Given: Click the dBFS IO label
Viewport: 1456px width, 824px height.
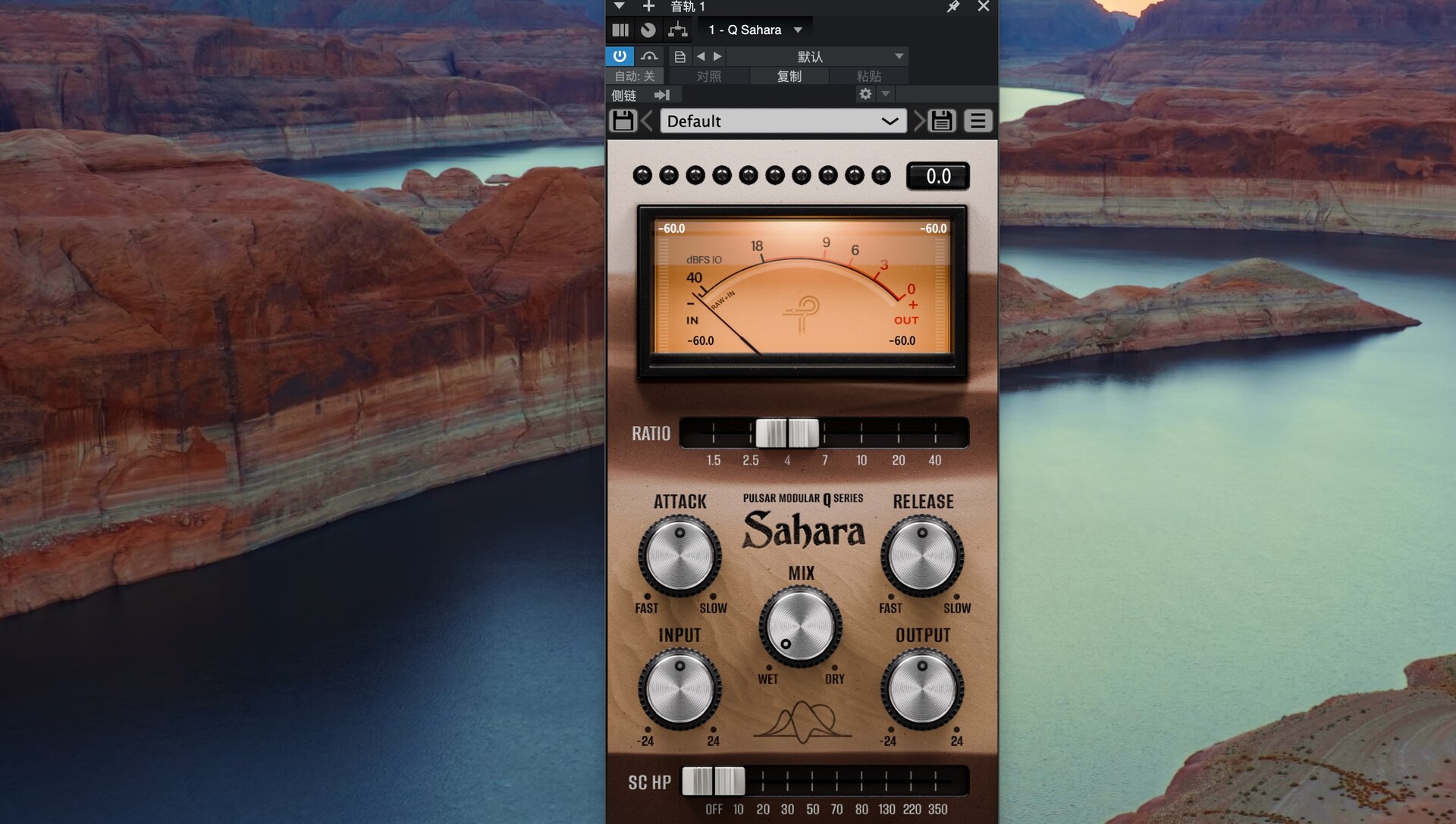Looking at the screenshot, I should (x=704, y=260).
